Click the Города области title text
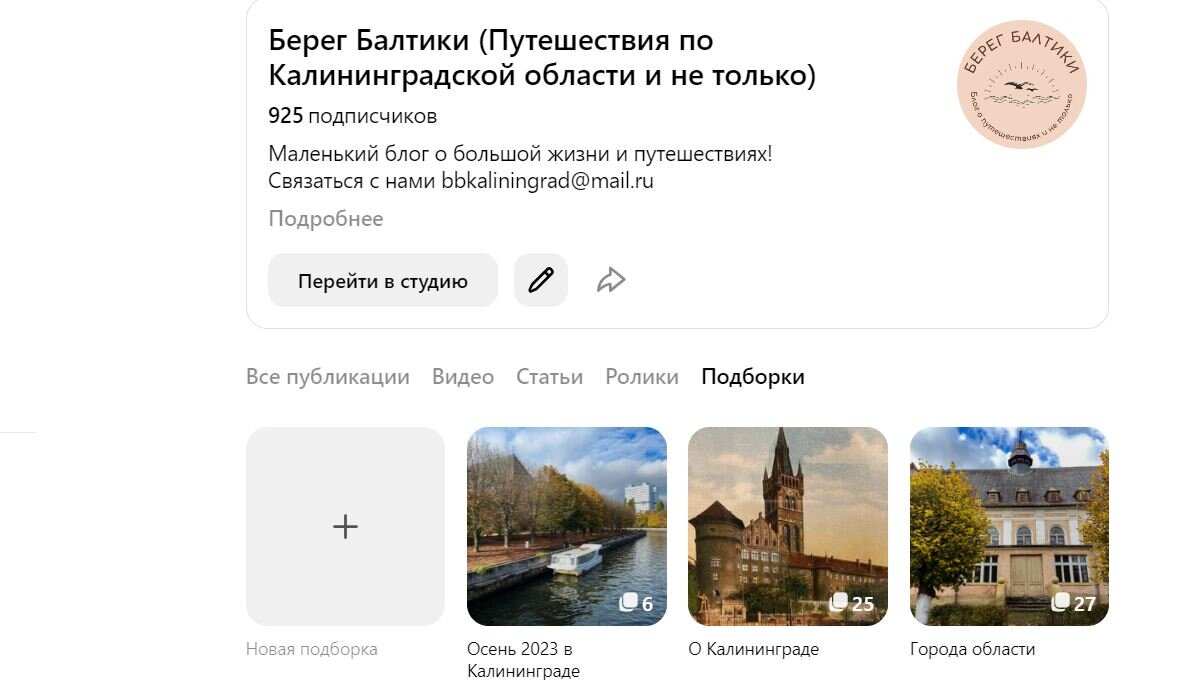This screenshot has height=697, width=1191. (x=972, y=649)
